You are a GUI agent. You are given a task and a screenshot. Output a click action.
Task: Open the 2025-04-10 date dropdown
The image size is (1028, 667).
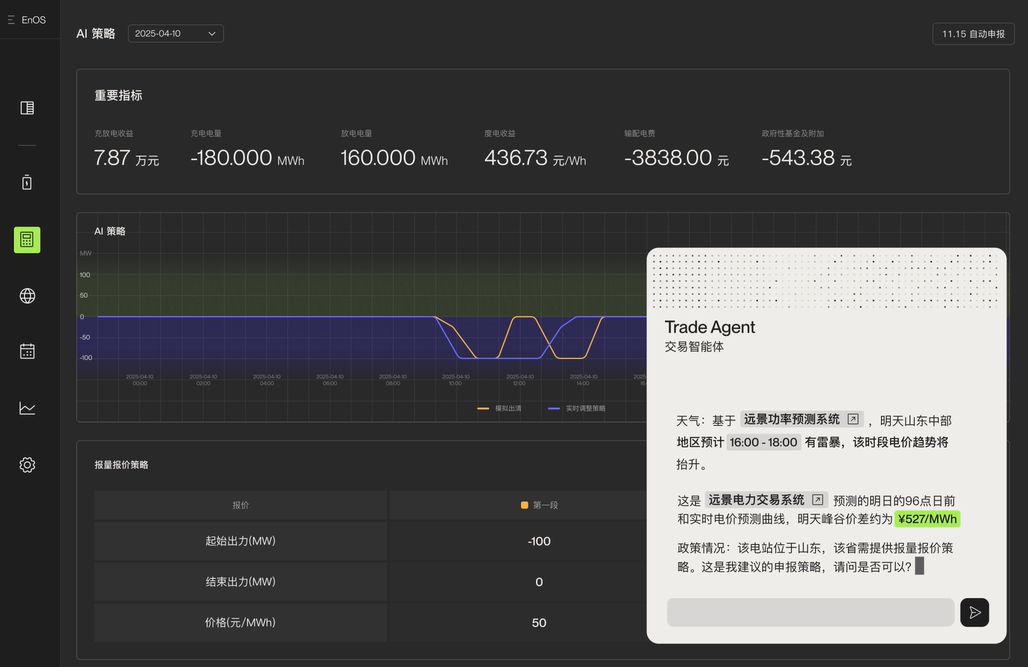176,33
